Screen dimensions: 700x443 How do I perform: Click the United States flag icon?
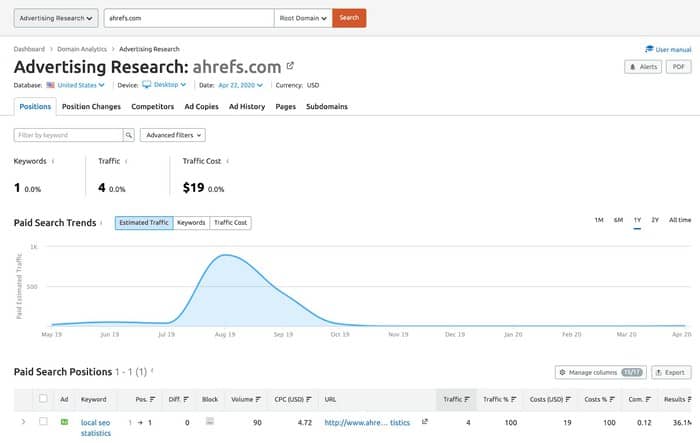pos(50,85)
